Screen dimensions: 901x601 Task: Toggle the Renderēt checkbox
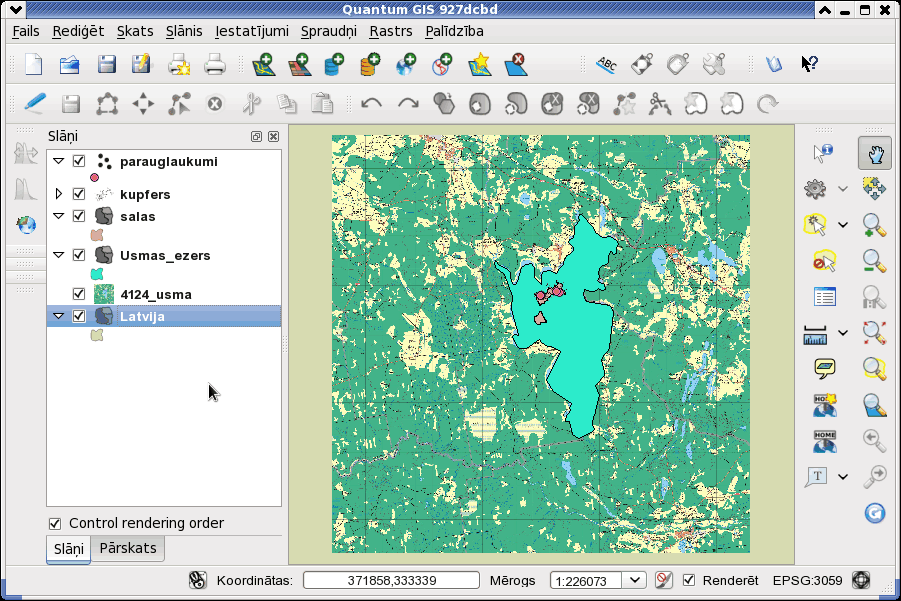[689, 580]
